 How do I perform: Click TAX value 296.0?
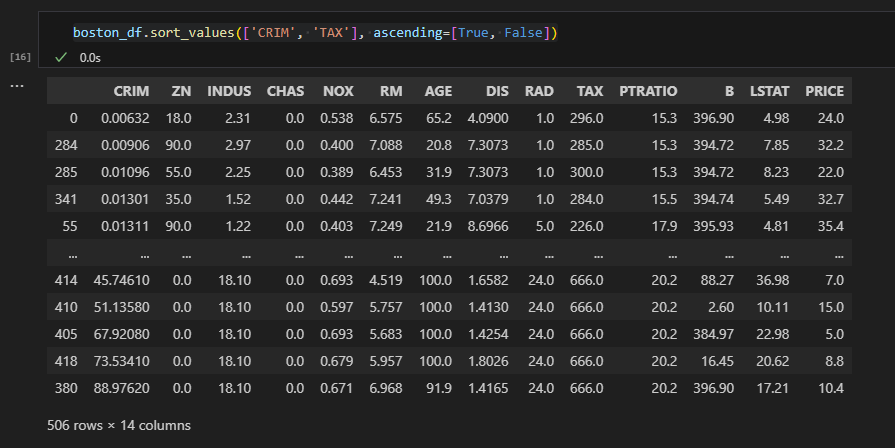(587, 119)
